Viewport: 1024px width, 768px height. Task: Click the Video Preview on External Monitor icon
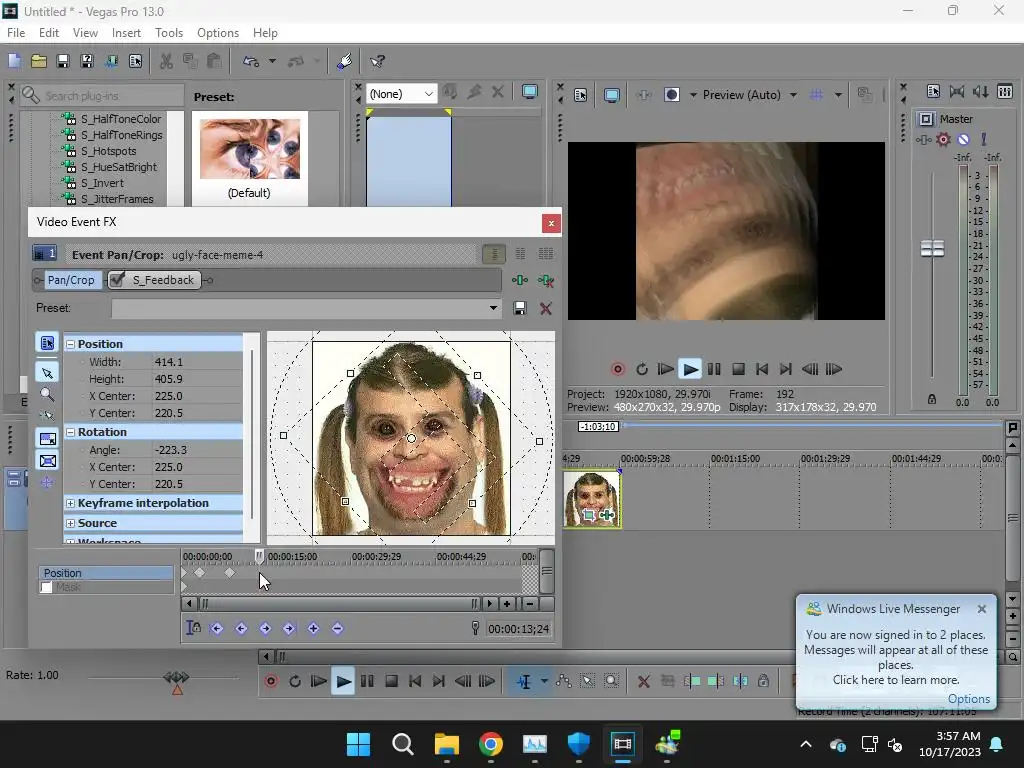click(x=612, y=95)
